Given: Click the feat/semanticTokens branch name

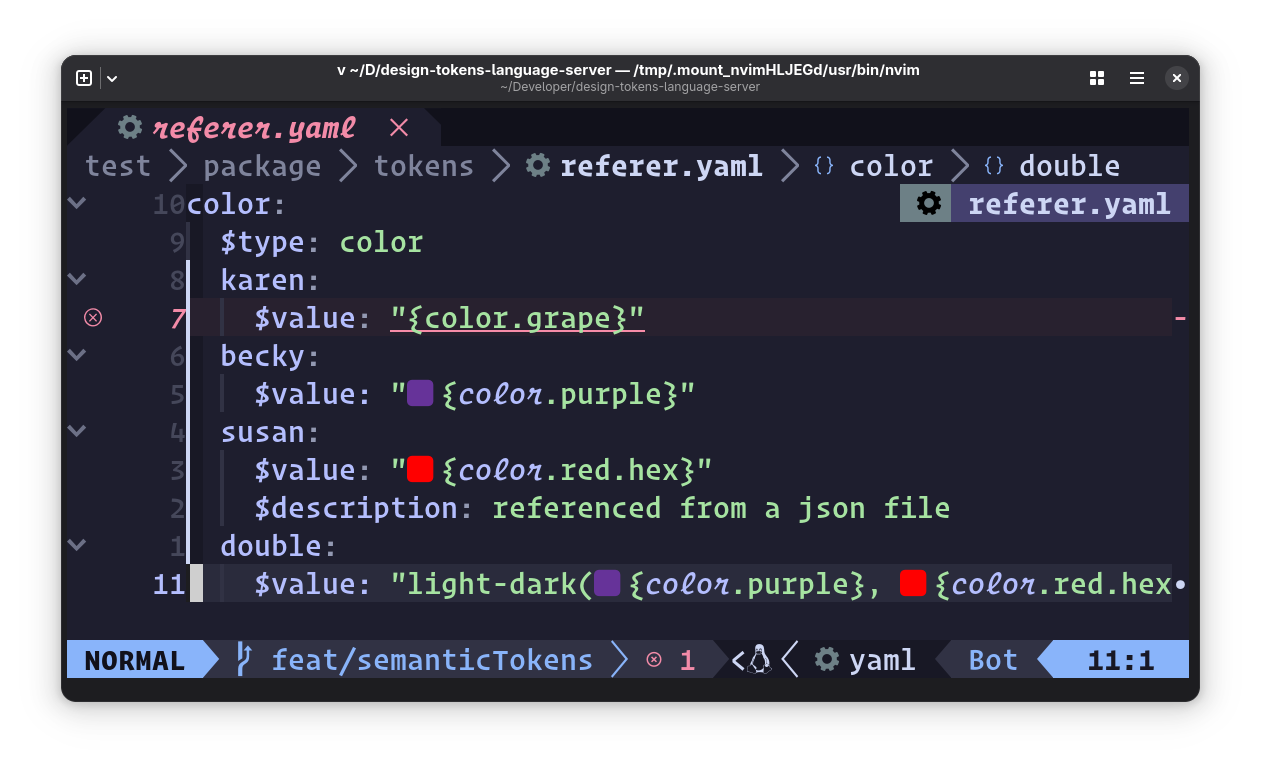Looking at the screenshot, I should point(432,659).
